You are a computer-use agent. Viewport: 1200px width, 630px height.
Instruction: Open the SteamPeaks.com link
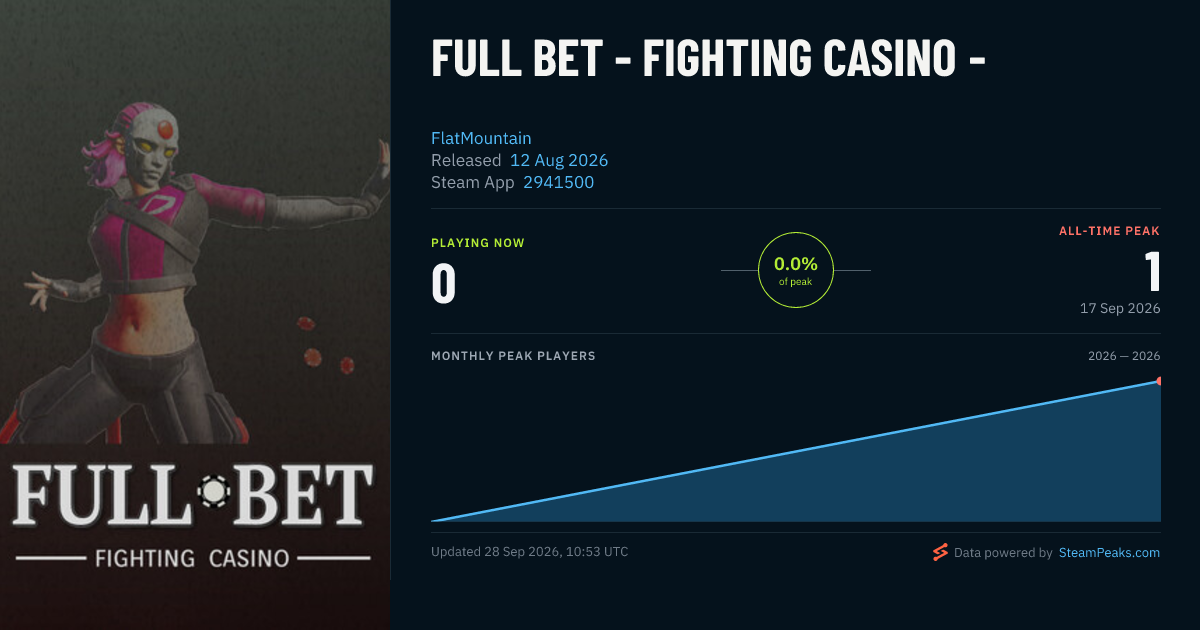click(x=1109, y=552)
